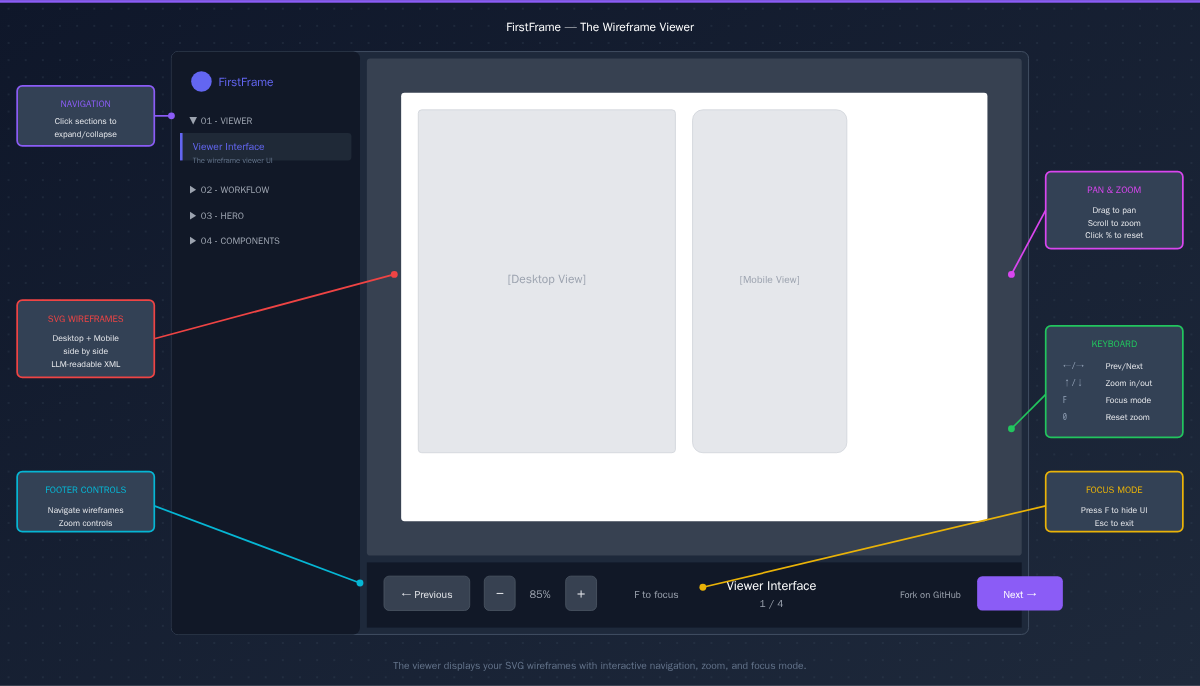Expand the 02 - WORKFLOW section
1200x686 pixels.
[229, 190]
